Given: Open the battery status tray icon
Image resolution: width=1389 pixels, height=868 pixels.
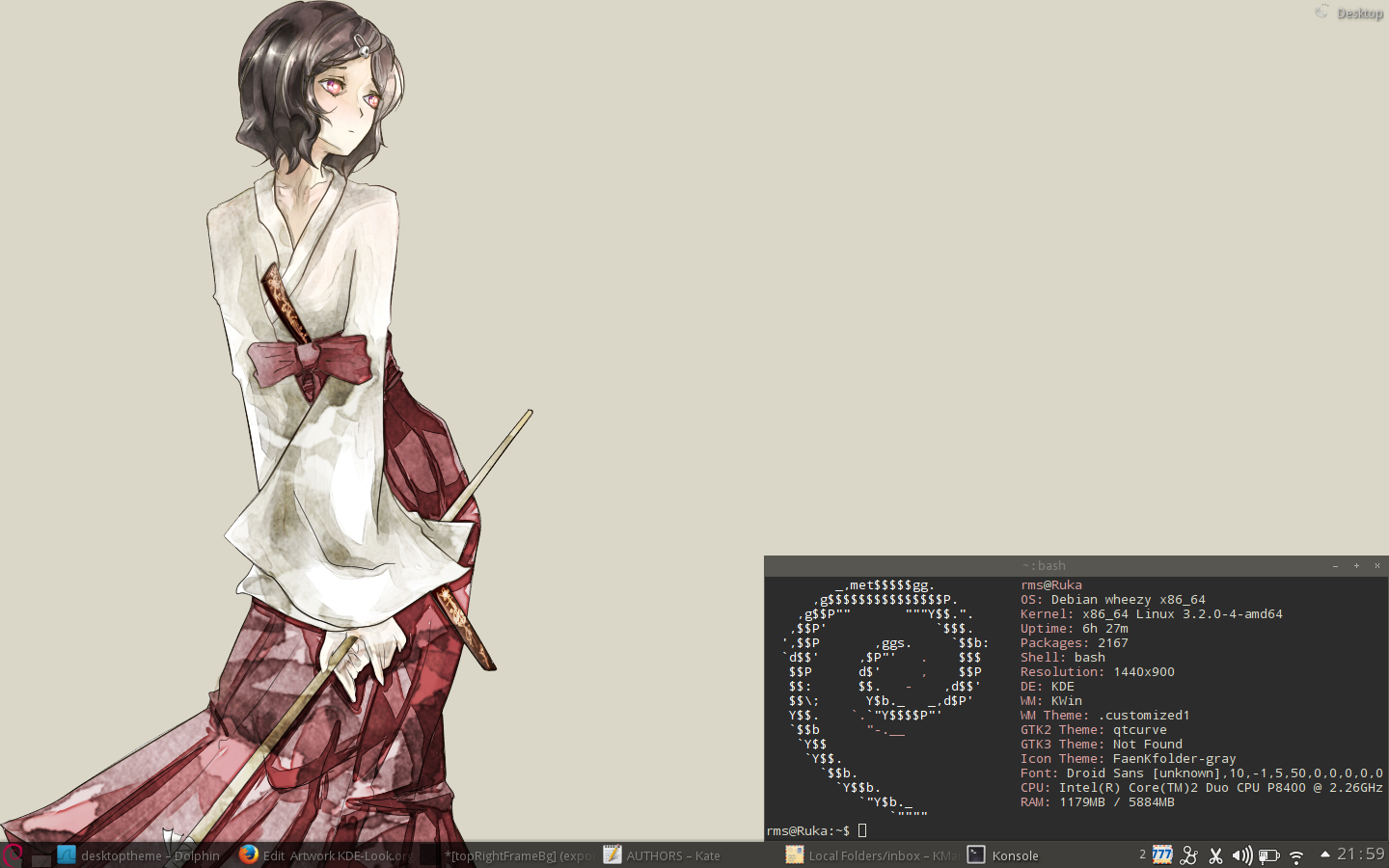Looking at the screenshot, I should [x=1269, y=855].
